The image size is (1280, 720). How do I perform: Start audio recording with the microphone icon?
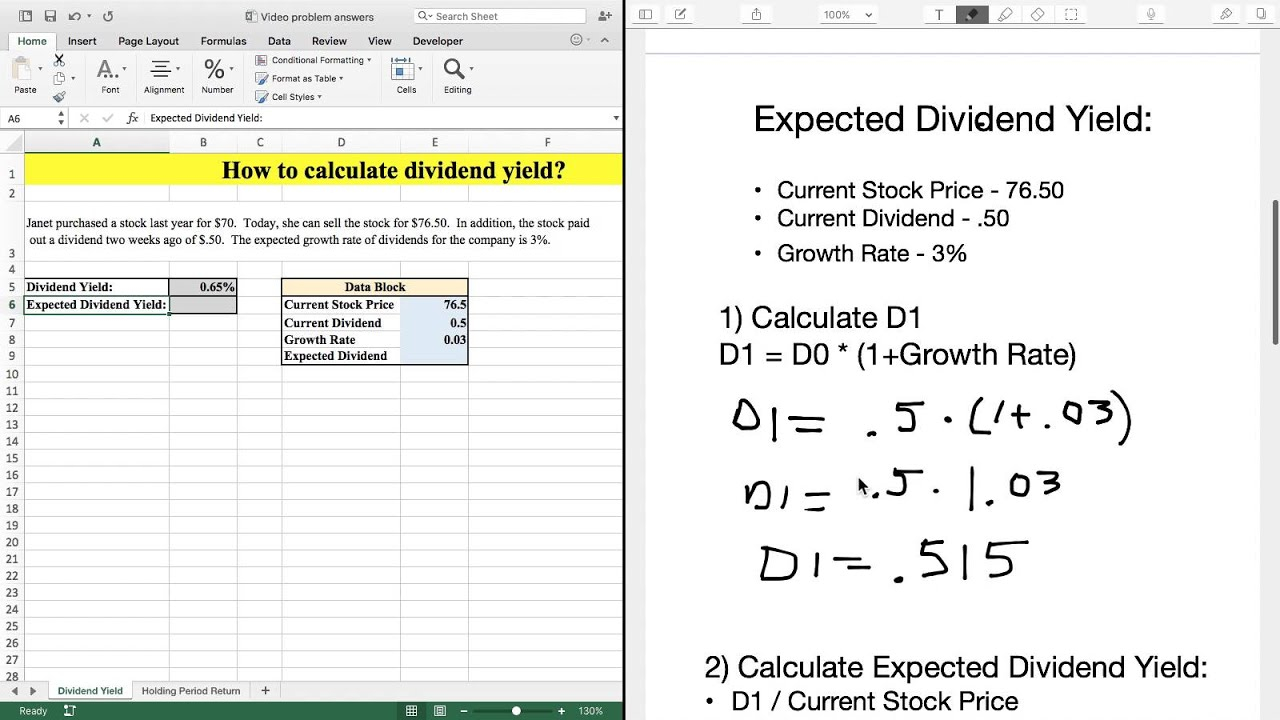(1151, 15)
